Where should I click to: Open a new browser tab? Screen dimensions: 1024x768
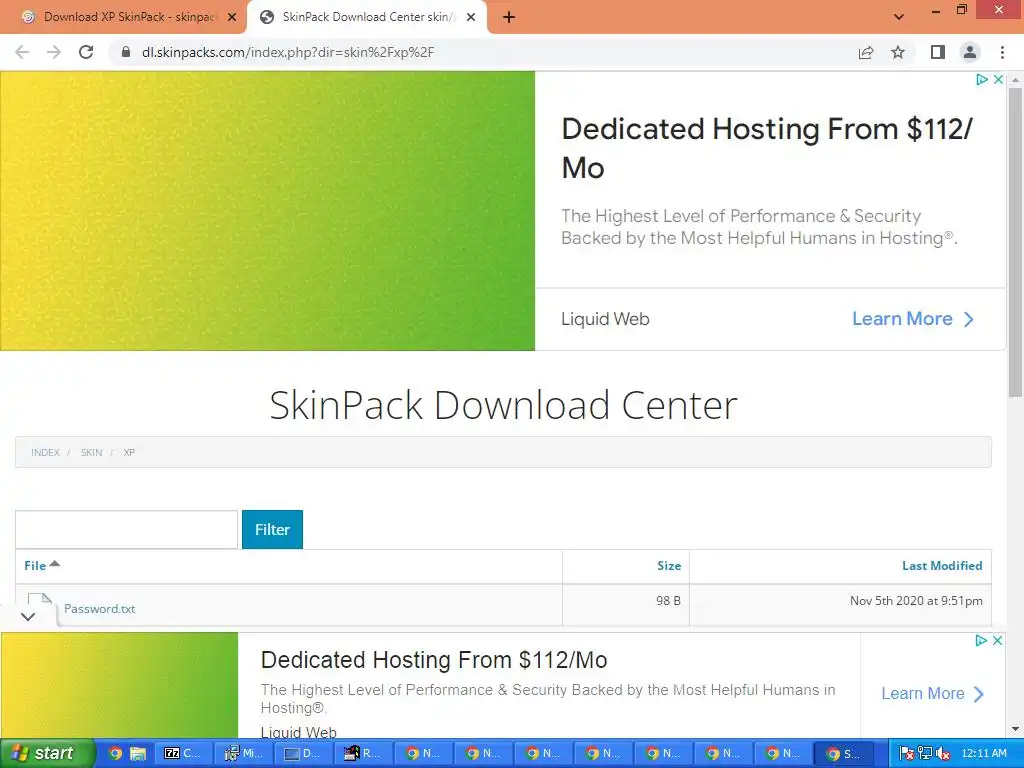click(509, 18)
